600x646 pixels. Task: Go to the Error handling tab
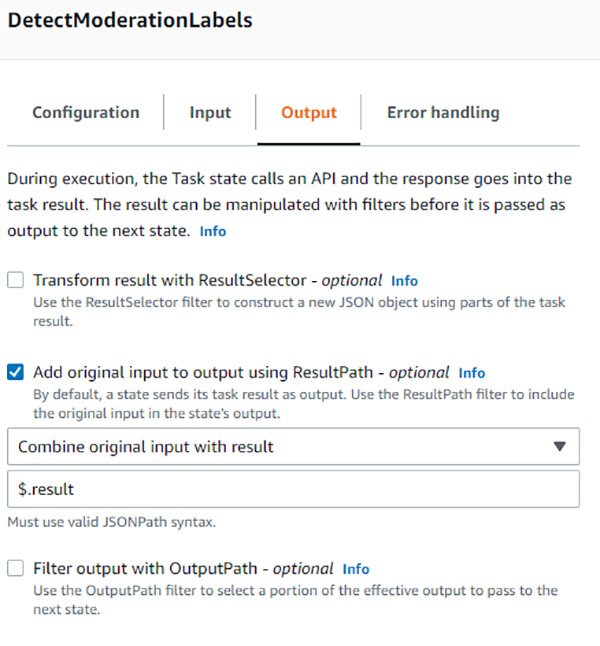tap(443, 113)
